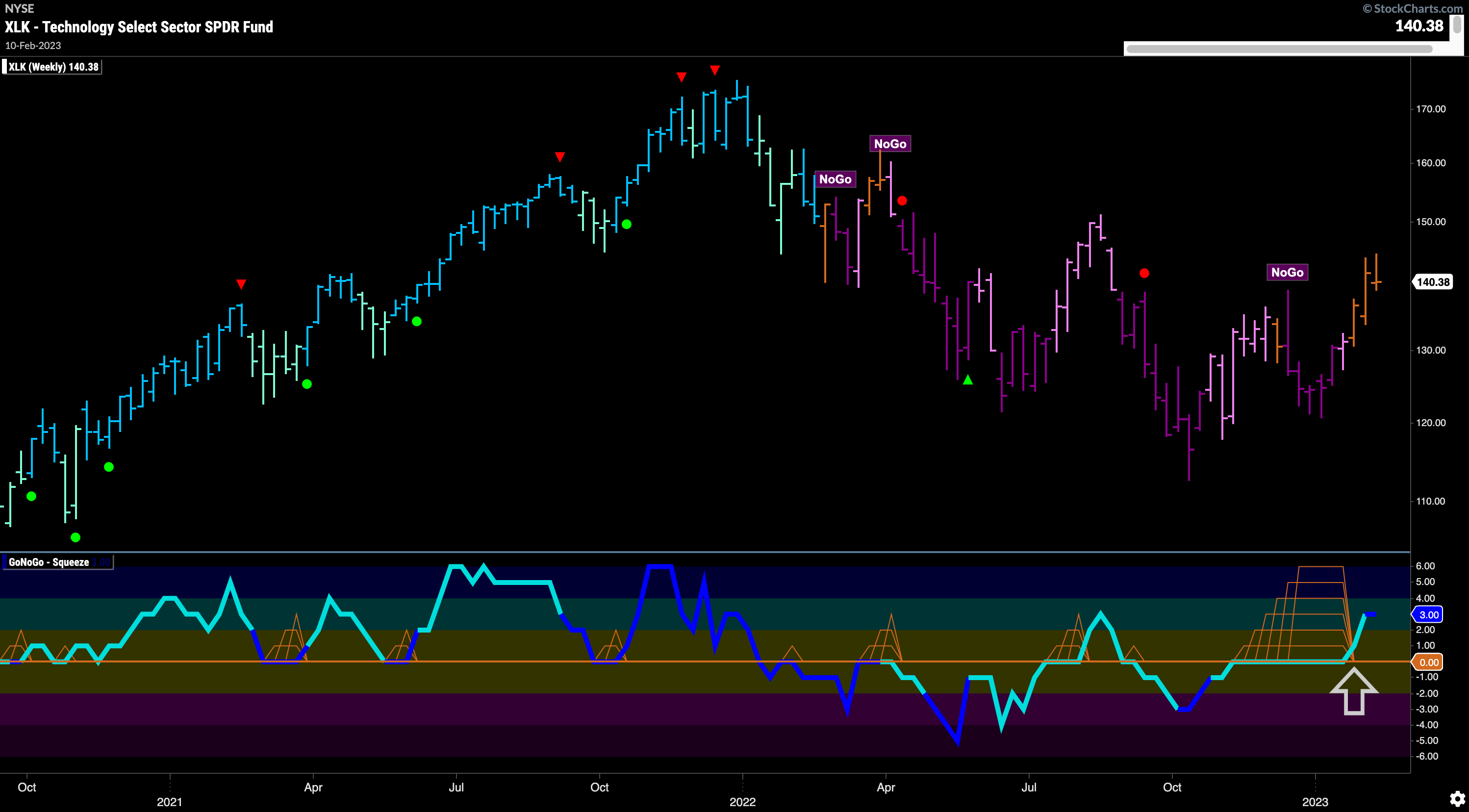Click the large 140.38 last price in the header
The image size is (1469, 812).
[x=1419, y=26]
